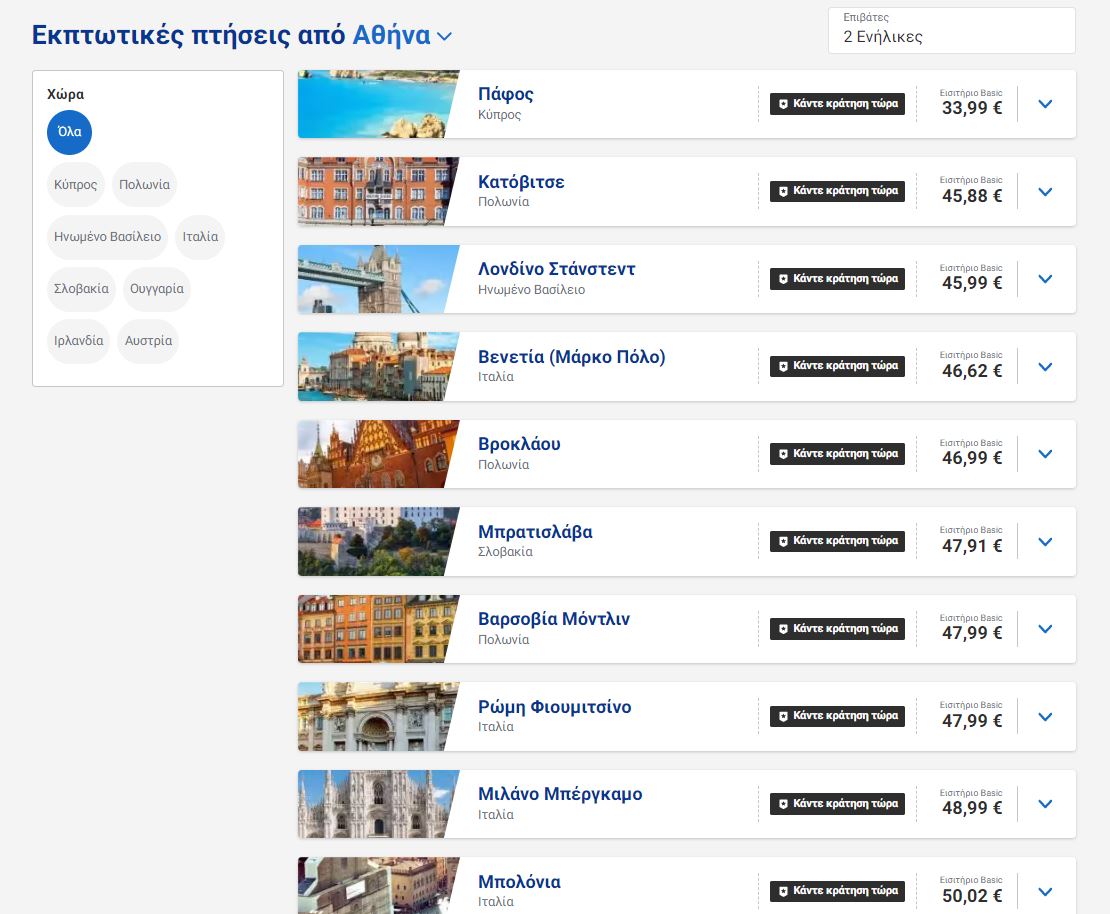Open the Βαρσοβία Μόντλιν destination link
1110x914 pixels.
(554, 619)
